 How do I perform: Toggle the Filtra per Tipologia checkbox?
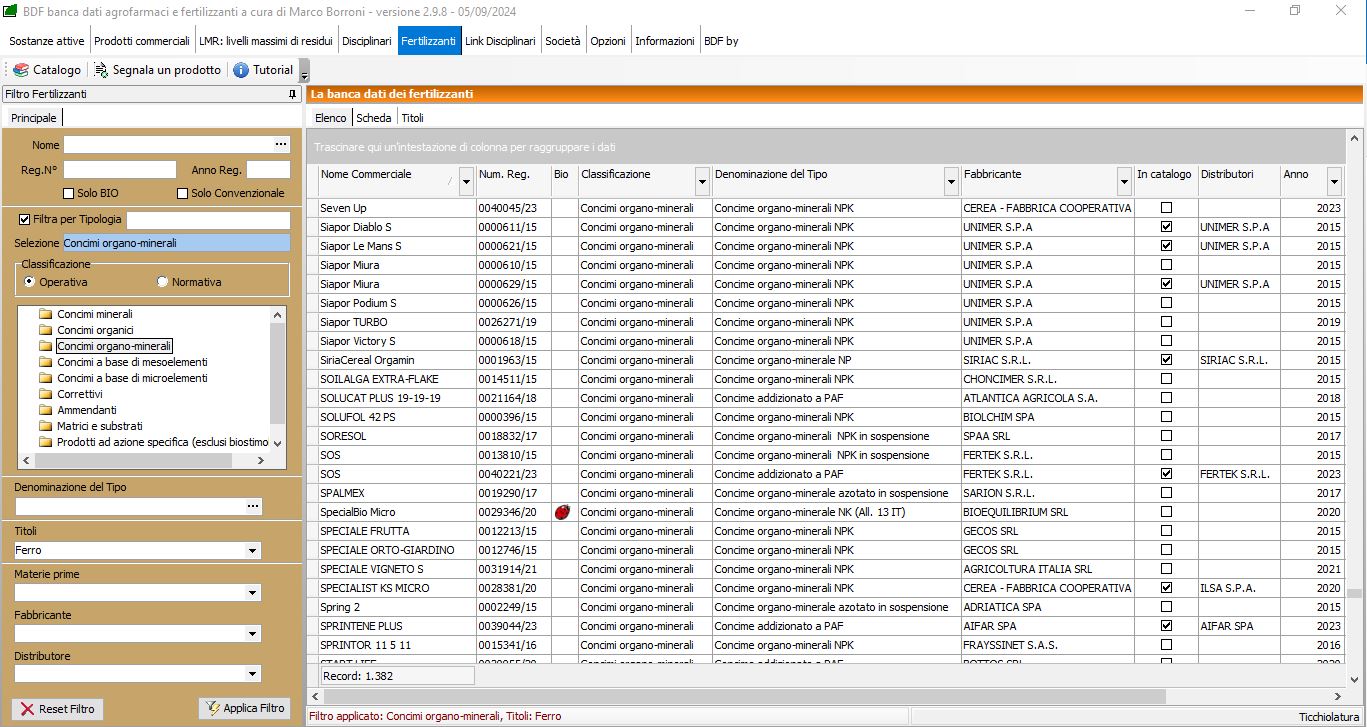click(x=25, y=219)
